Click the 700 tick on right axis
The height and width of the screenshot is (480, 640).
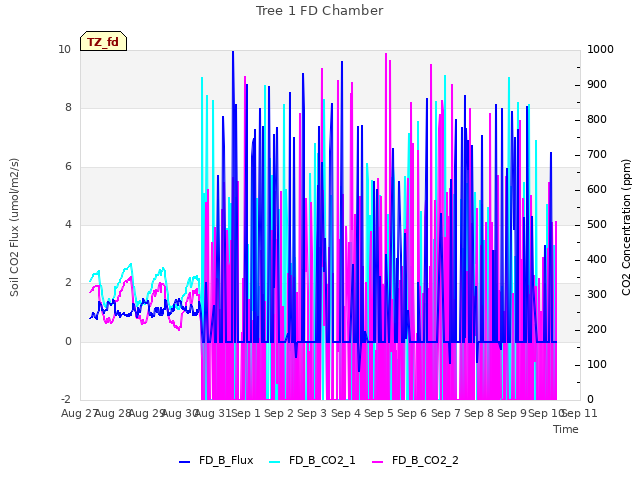tap(597, 155)
